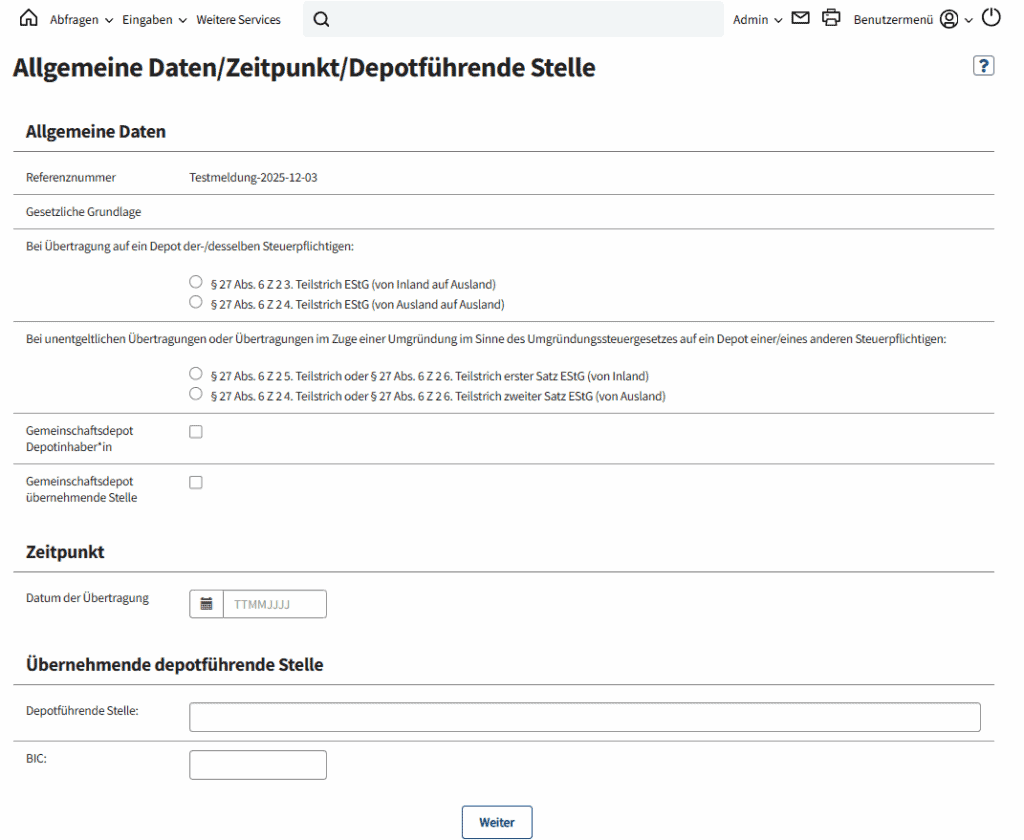1024x840 pixels.
Task: Select radio 5. Teilstrich erster Satz (von Inland)
Action: tap(196, 375)
